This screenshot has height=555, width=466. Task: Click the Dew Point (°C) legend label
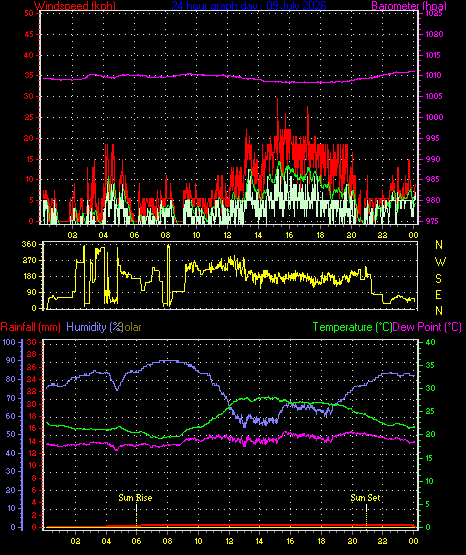(427, 327)
